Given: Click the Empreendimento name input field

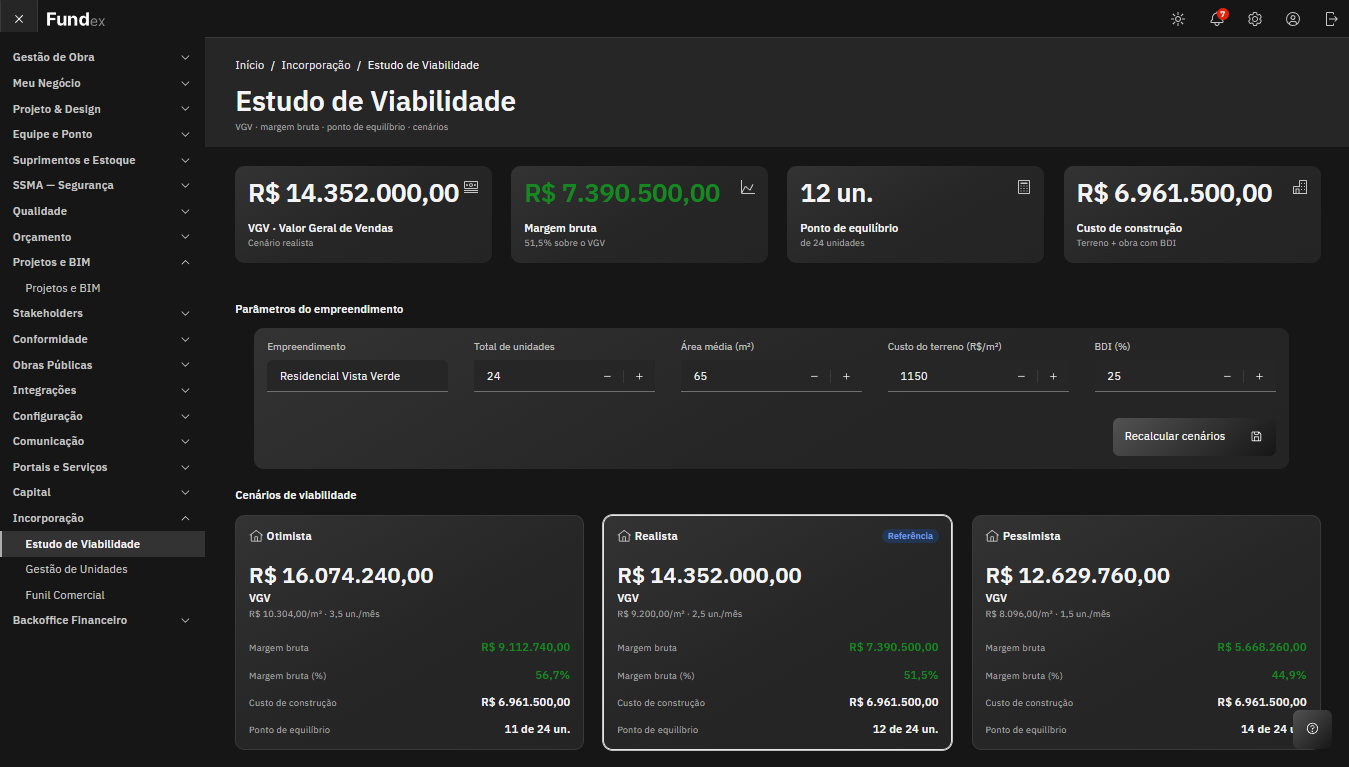Looking at the screenshot, I should click(x=357, y=376).
